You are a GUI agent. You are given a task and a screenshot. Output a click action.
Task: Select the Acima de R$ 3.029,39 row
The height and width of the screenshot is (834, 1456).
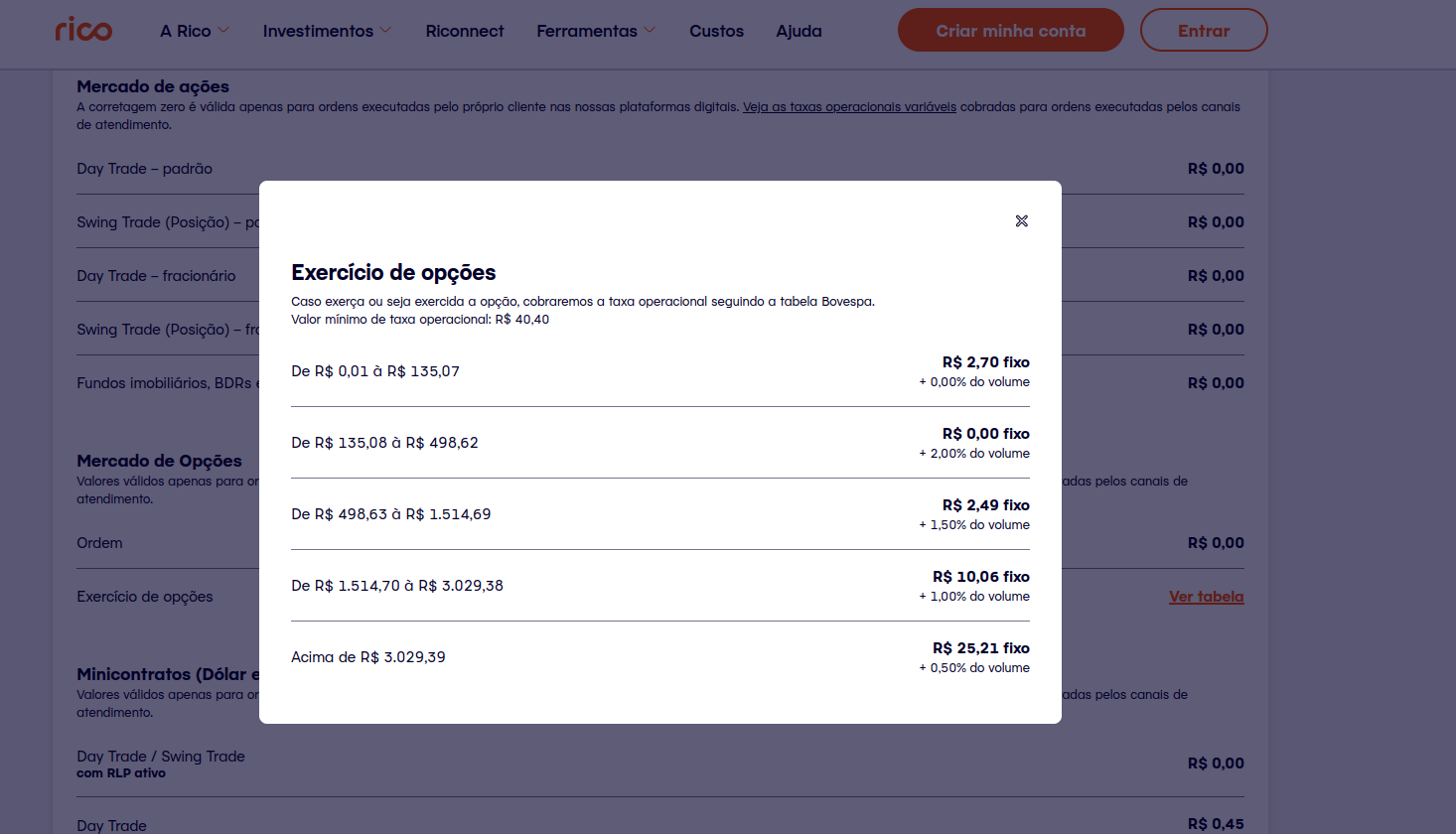click(x=660, y=657)
